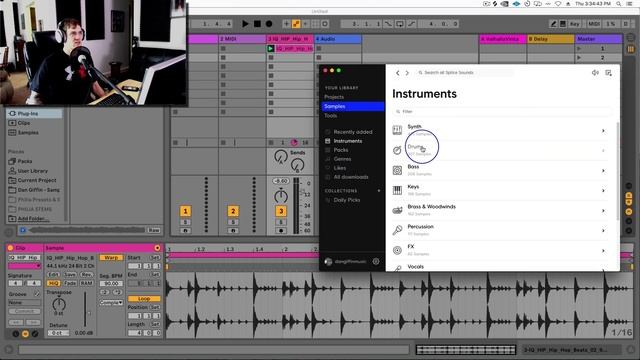
Task: Open the Synth category icon in Splice
Action: 397,130
